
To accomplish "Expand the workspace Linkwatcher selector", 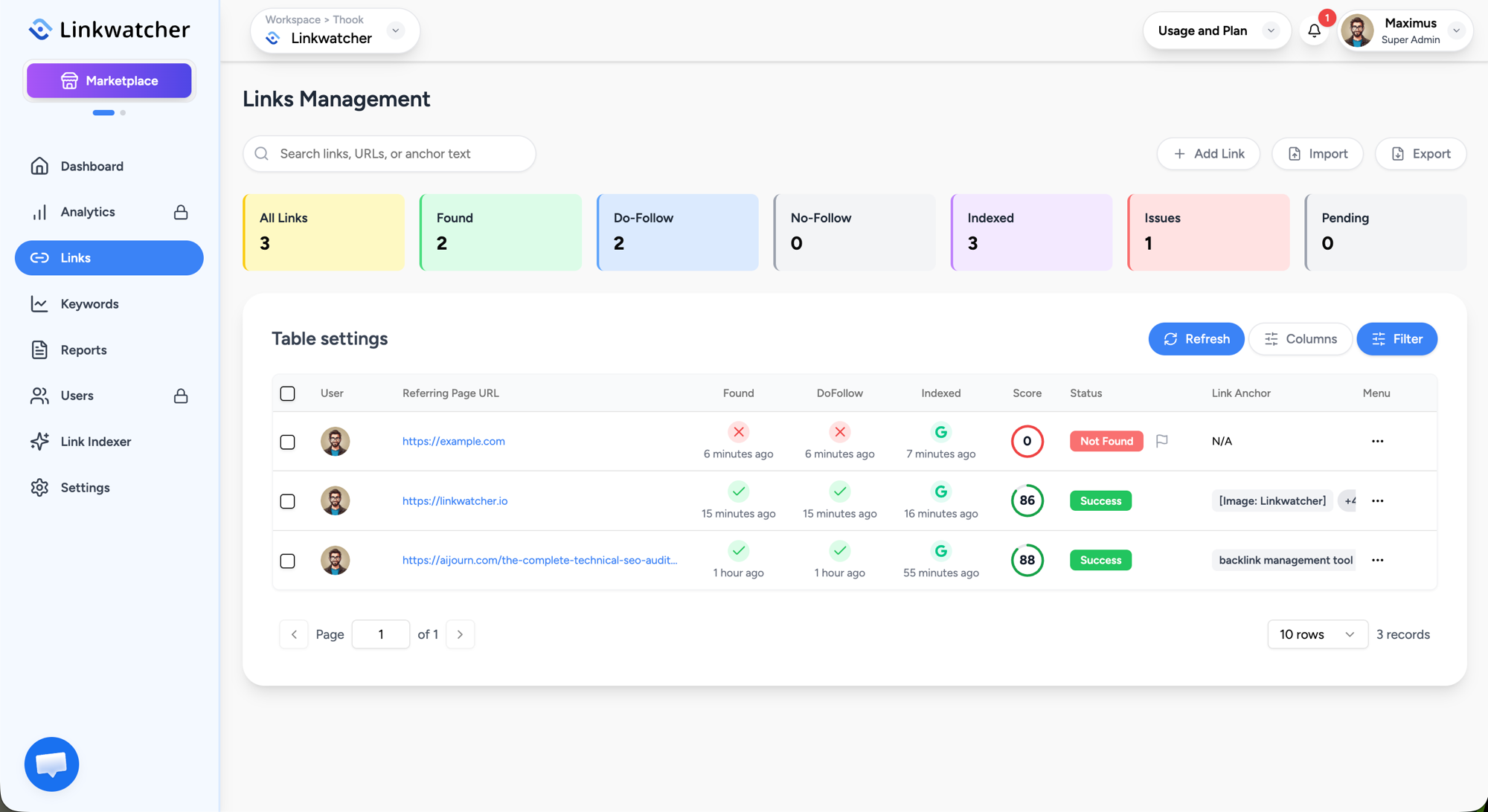I will [396, 30].
